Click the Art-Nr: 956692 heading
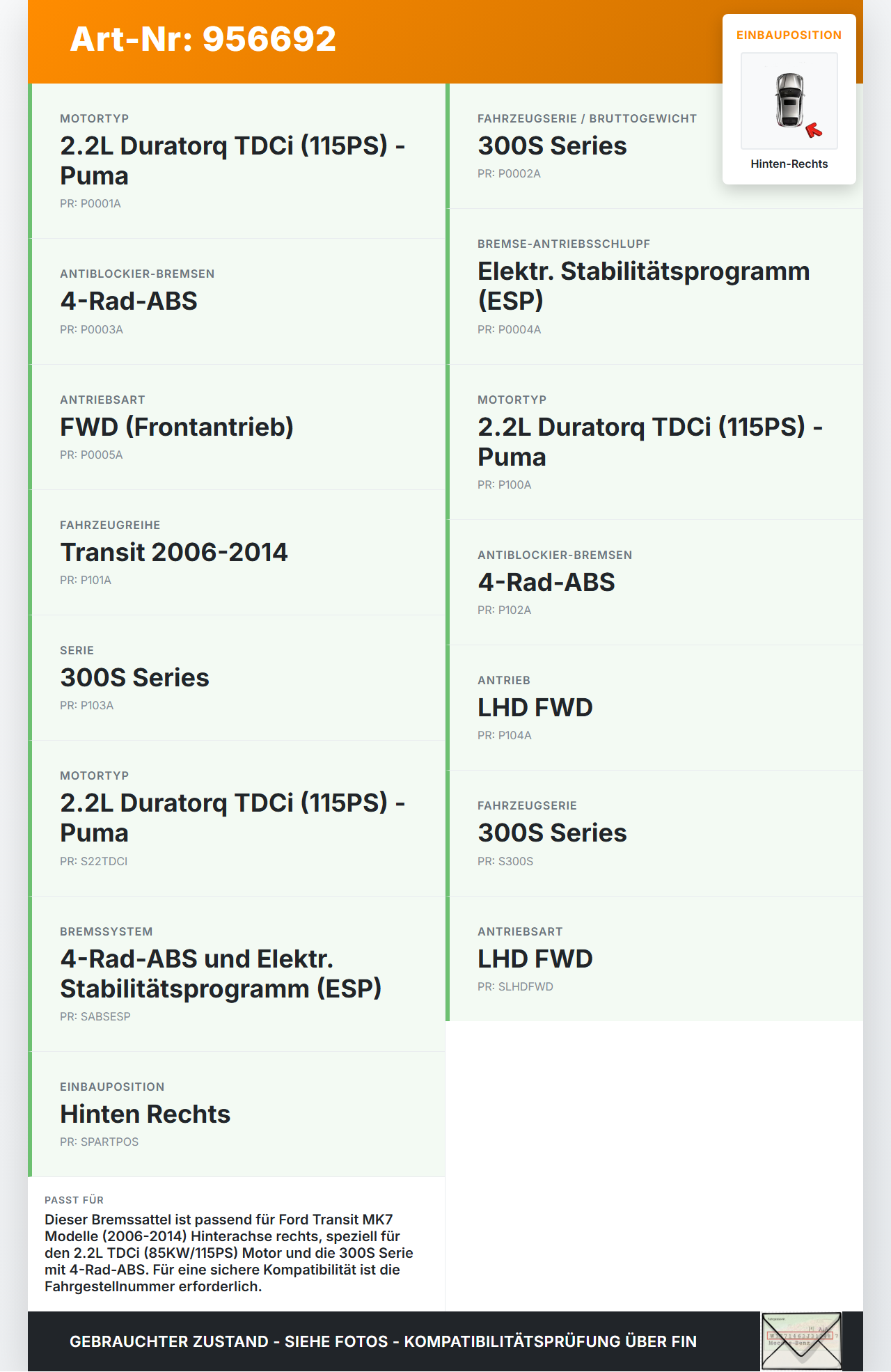The image size is (891, 1372). pos(203,39)
